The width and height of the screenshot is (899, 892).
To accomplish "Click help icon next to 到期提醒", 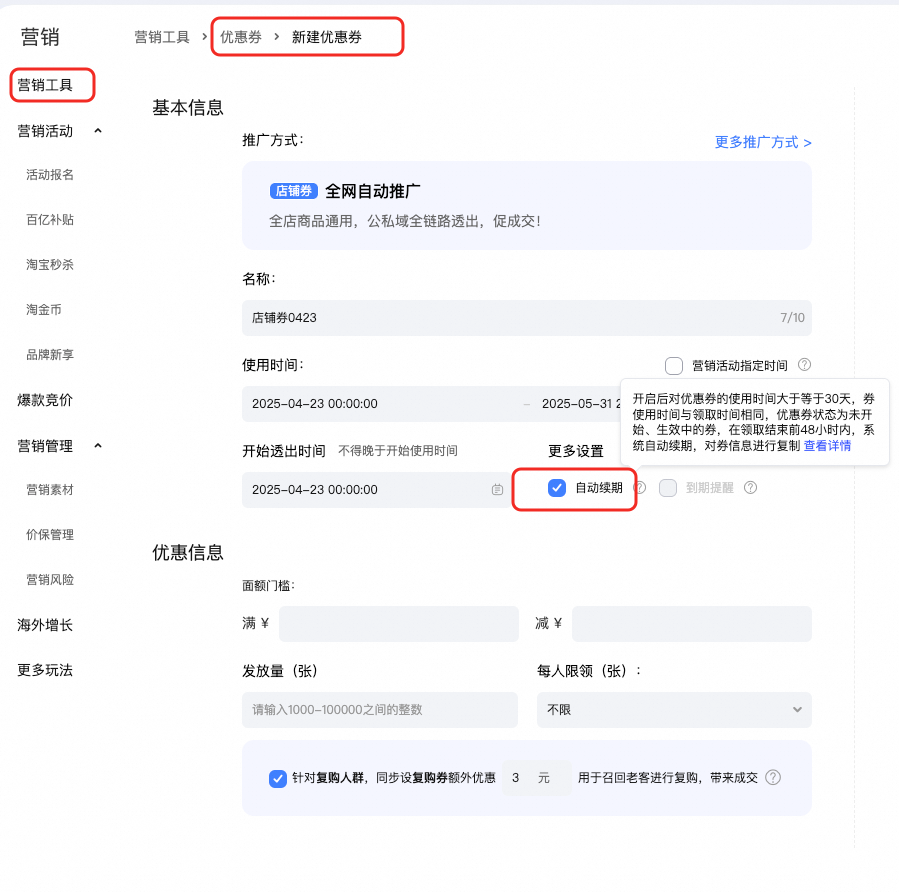I will tap(751, 487).
